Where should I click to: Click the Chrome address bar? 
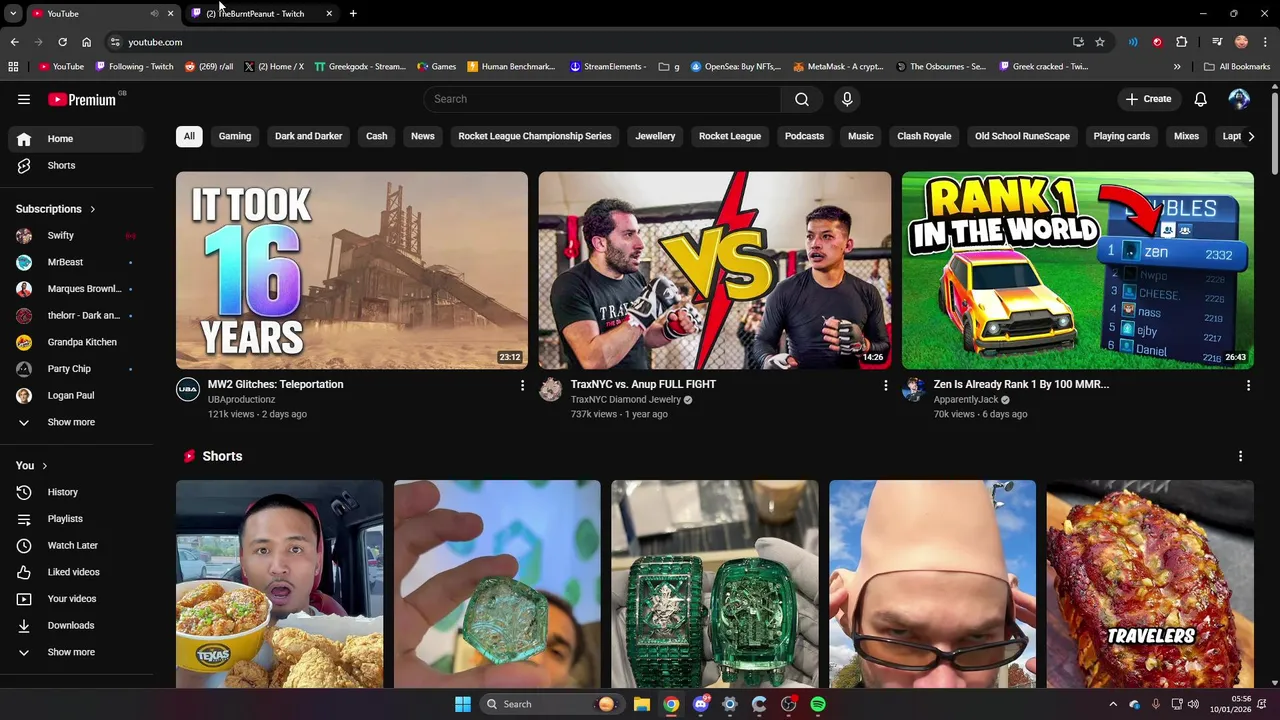click(x=590, y=42)
